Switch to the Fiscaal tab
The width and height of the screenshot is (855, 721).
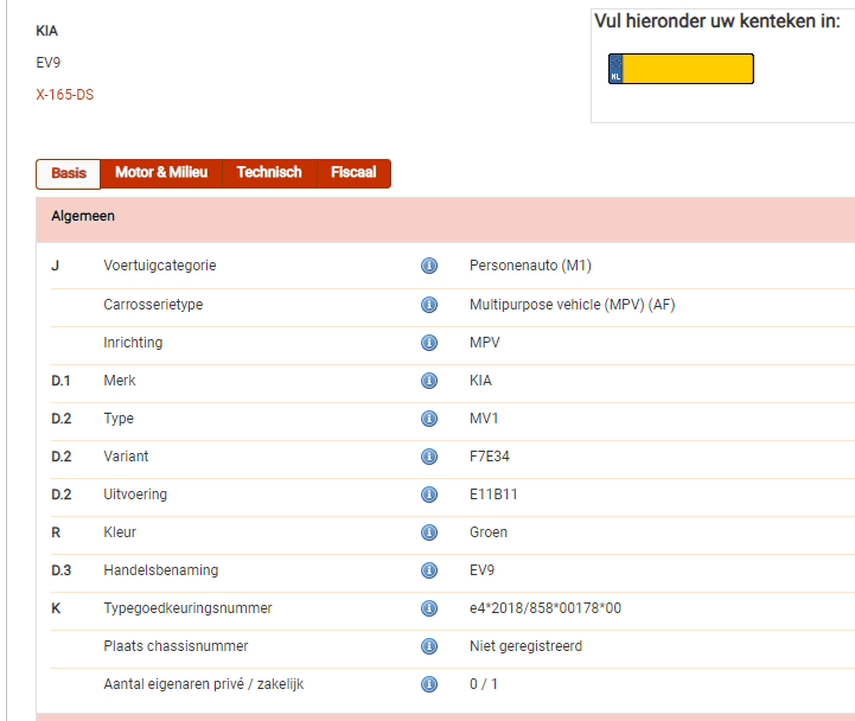point(354,173)
